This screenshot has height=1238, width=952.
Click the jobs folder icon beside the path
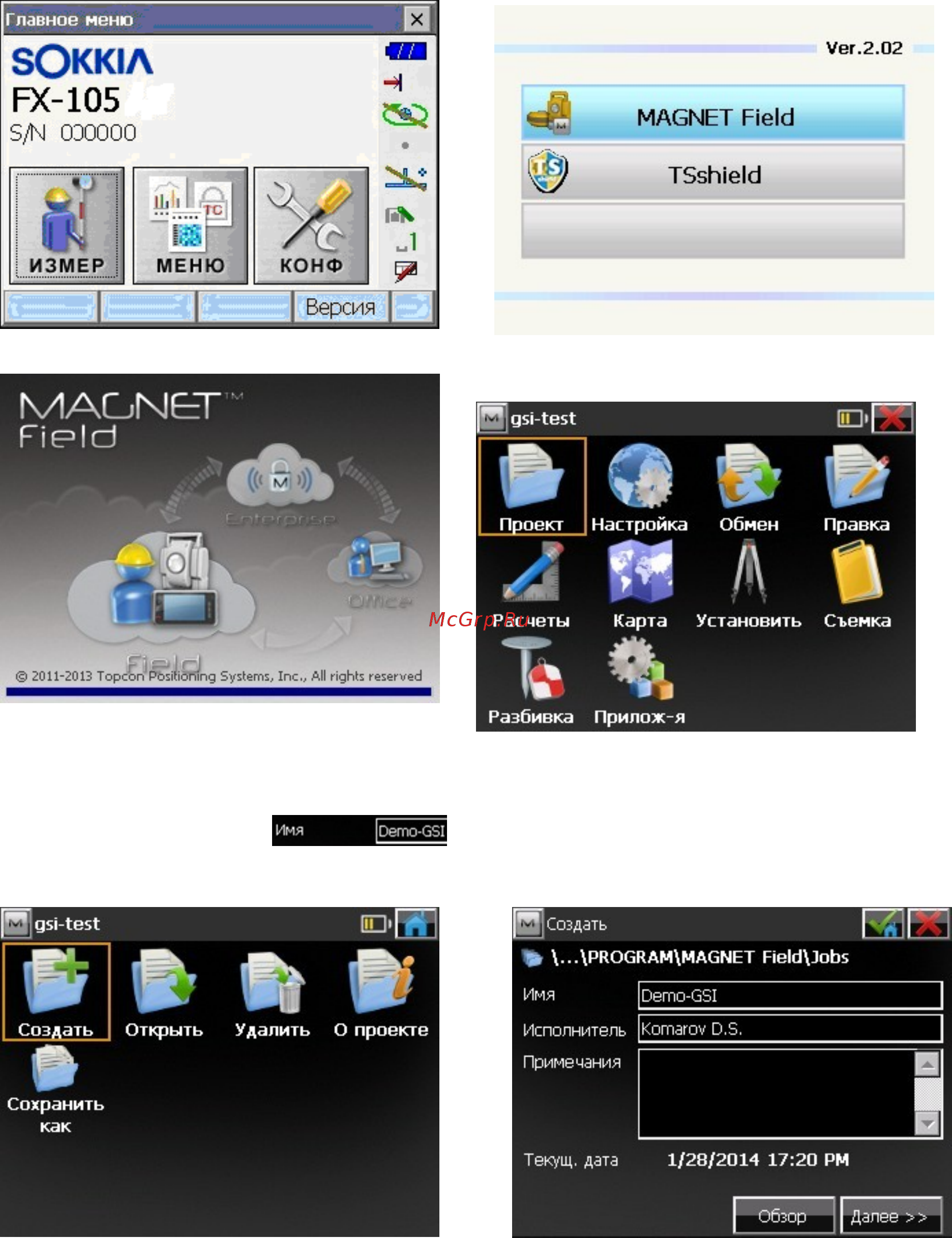coord(531,957)
